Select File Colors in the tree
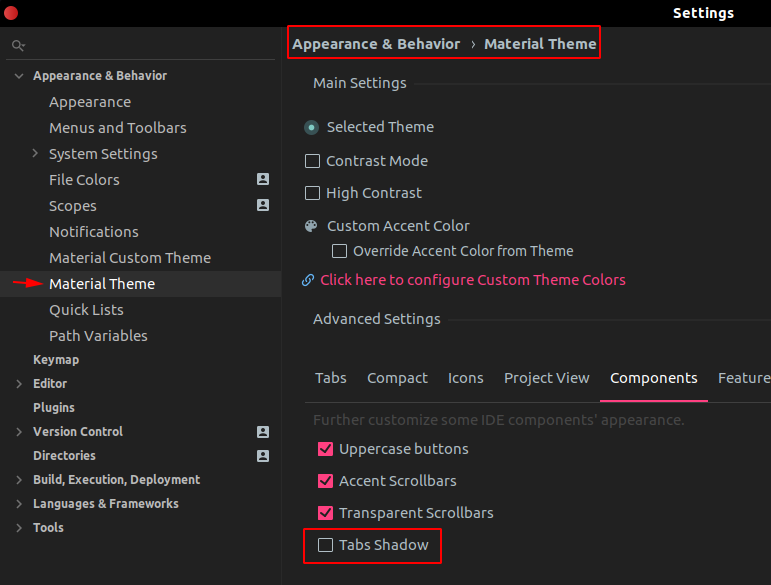The width and height of the screenshot is (771, 585). coord(84,180)
